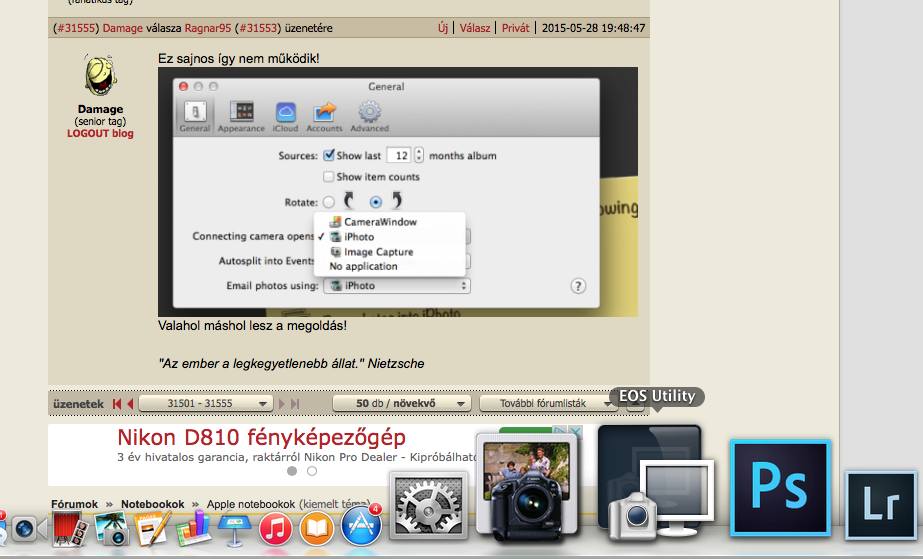
Task: Open the További fórumlisták dropdown
Action: pyautogui.click(x=548, y=404)
